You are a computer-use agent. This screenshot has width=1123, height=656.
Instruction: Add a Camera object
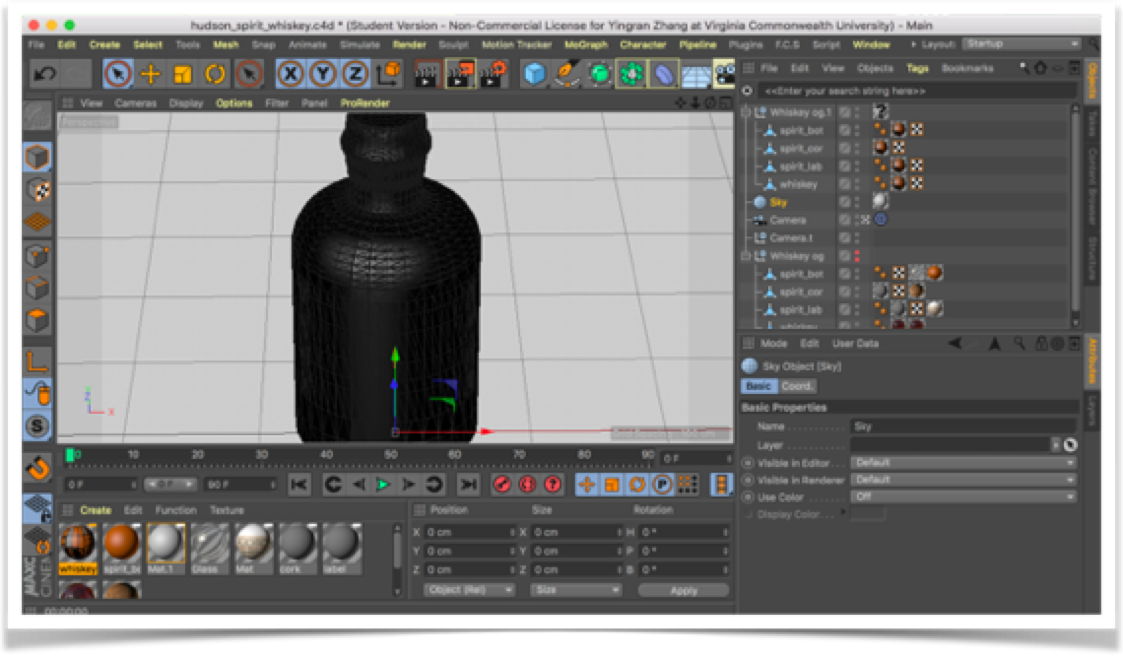point(724,74)
